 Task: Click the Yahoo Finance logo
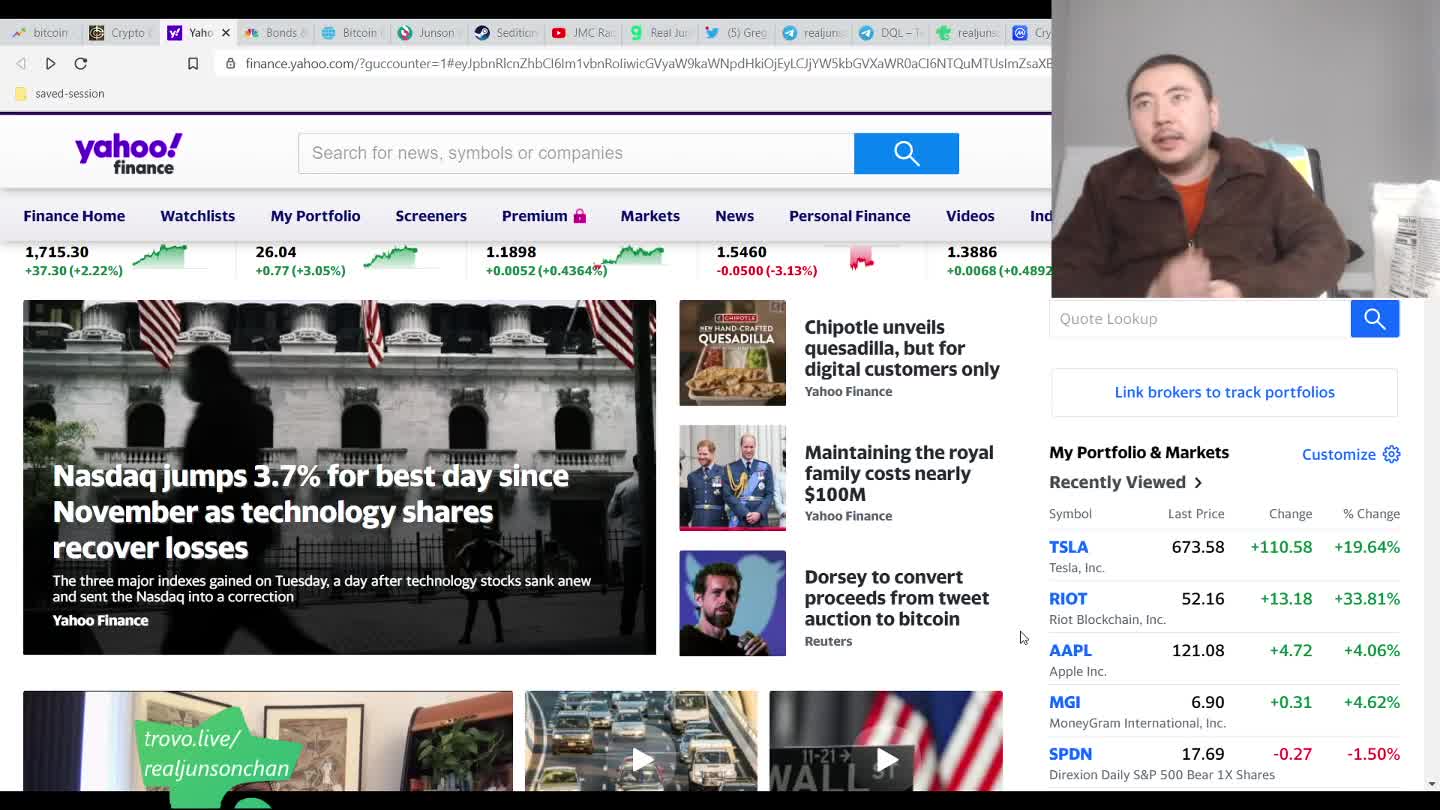coord(129,153)
